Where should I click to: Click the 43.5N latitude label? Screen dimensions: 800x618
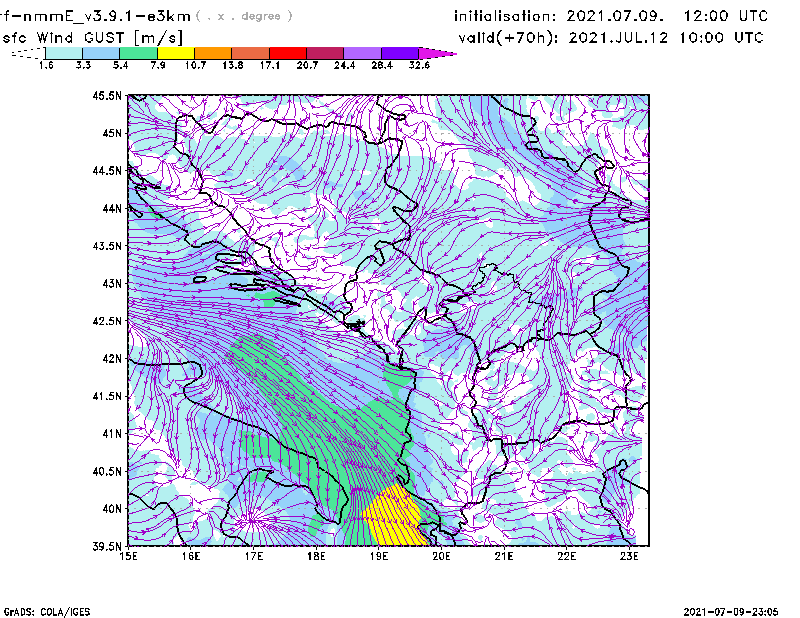[x=107, y=246]
